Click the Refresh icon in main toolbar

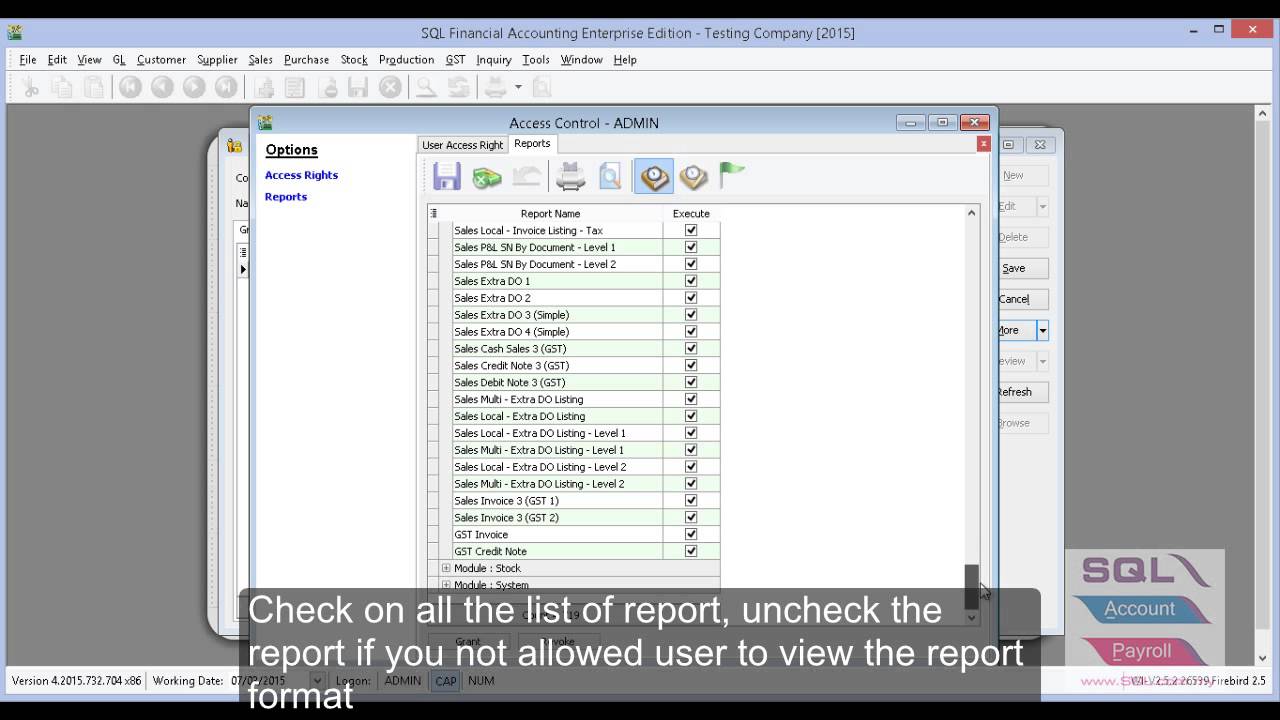[459, 87]
